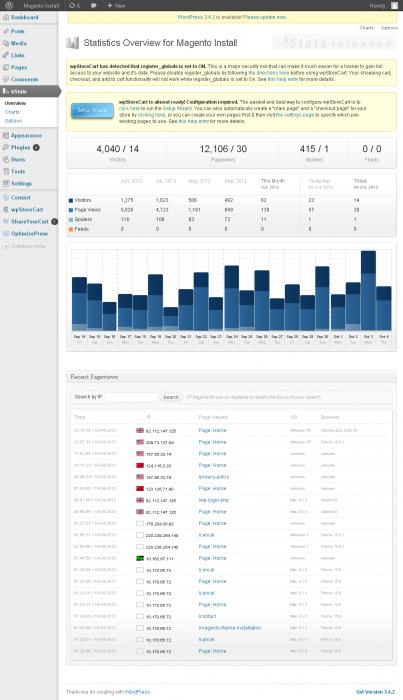
Task: Open the user avatar in admin bar
Action: coord(395,5)
